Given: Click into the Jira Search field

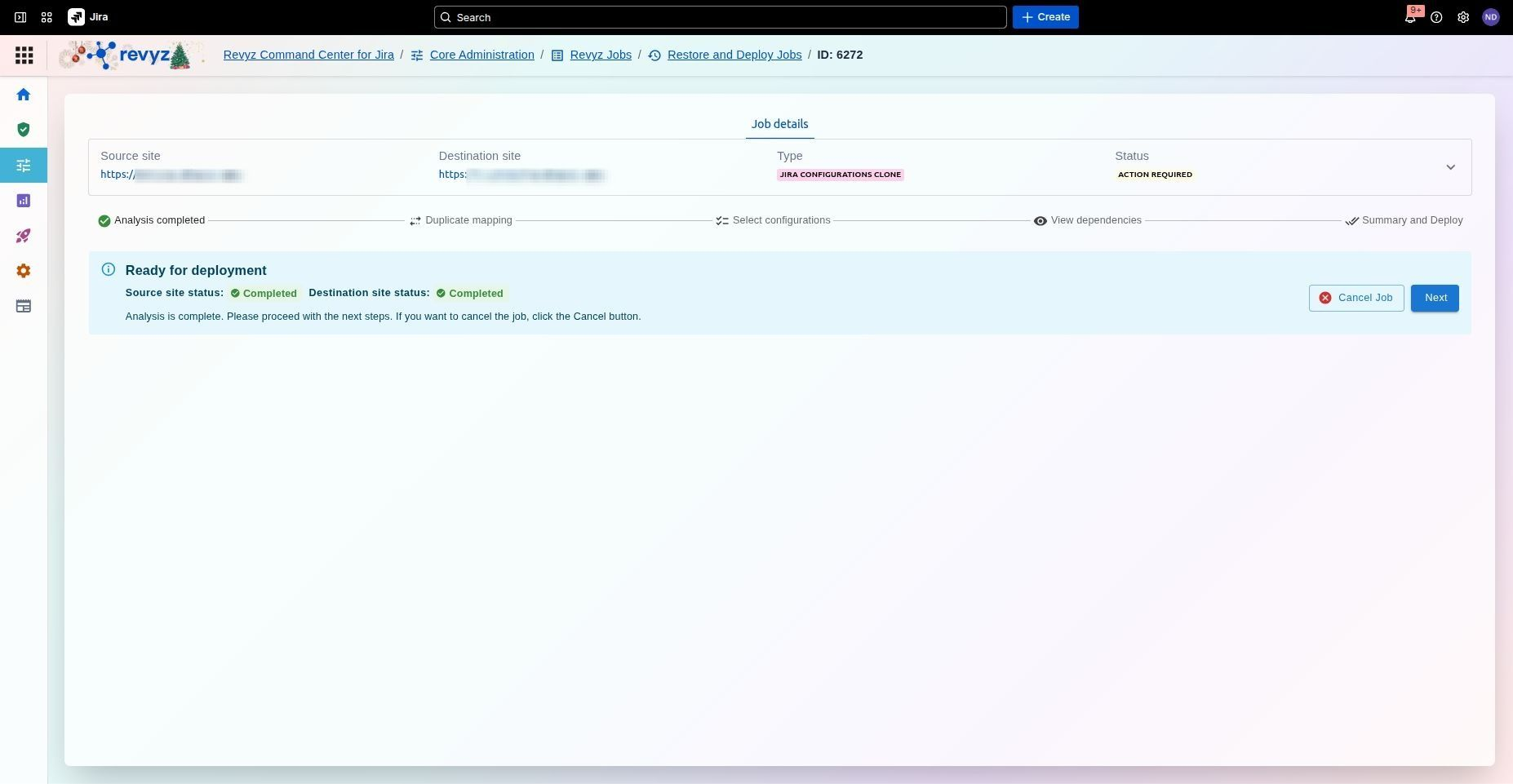Looking at the screenshot, I should 720,17.
